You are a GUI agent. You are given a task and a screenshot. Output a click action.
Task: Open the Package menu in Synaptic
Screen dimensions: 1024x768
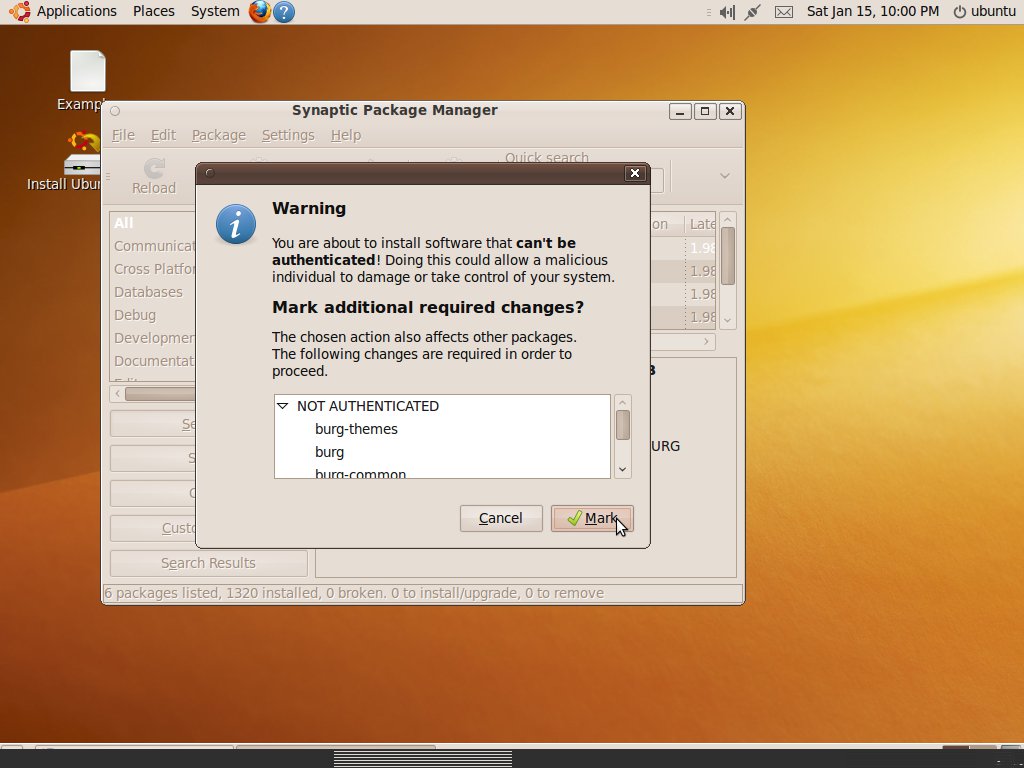click(219, 135)
